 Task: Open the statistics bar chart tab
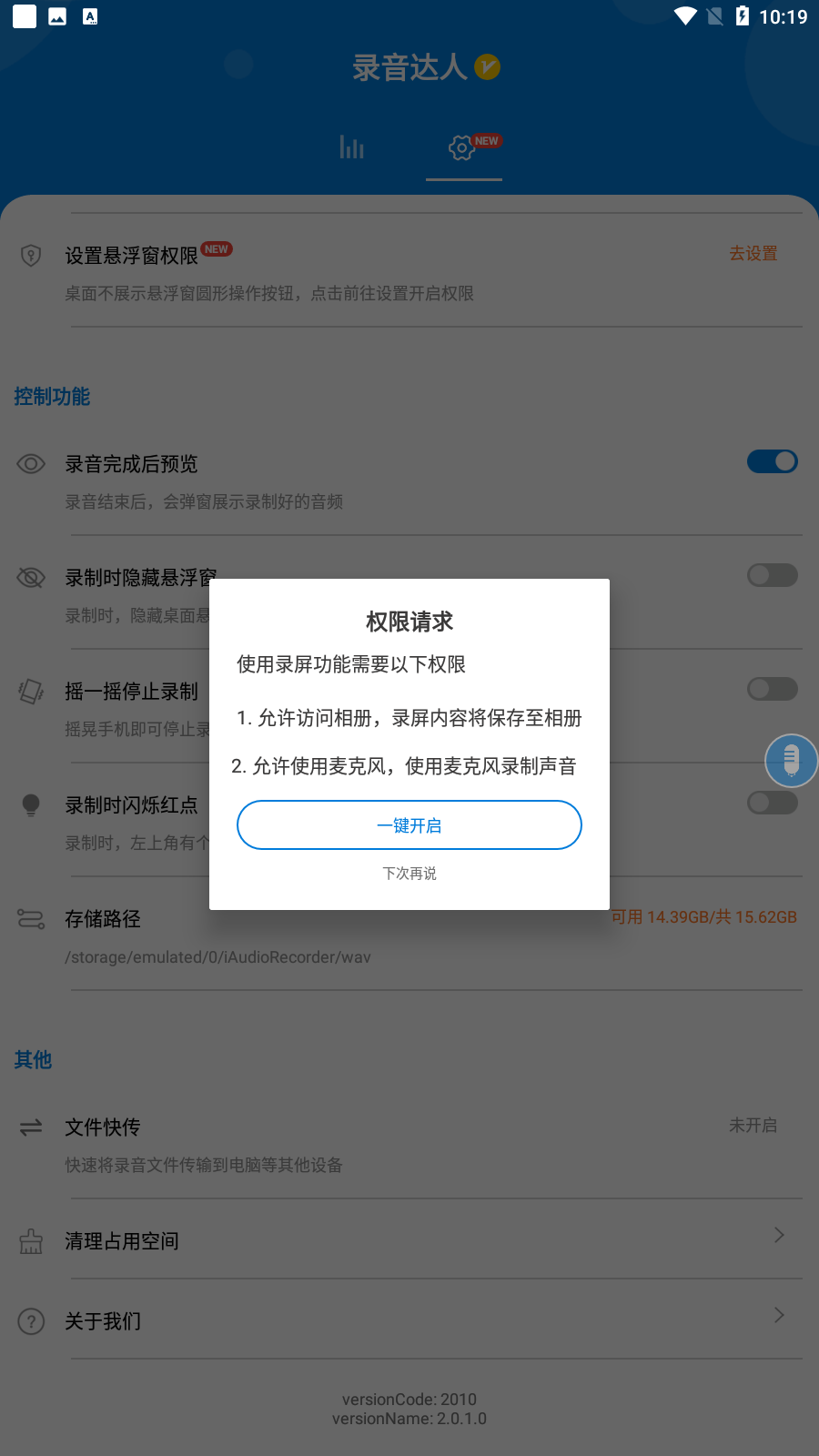pos(351,147)
